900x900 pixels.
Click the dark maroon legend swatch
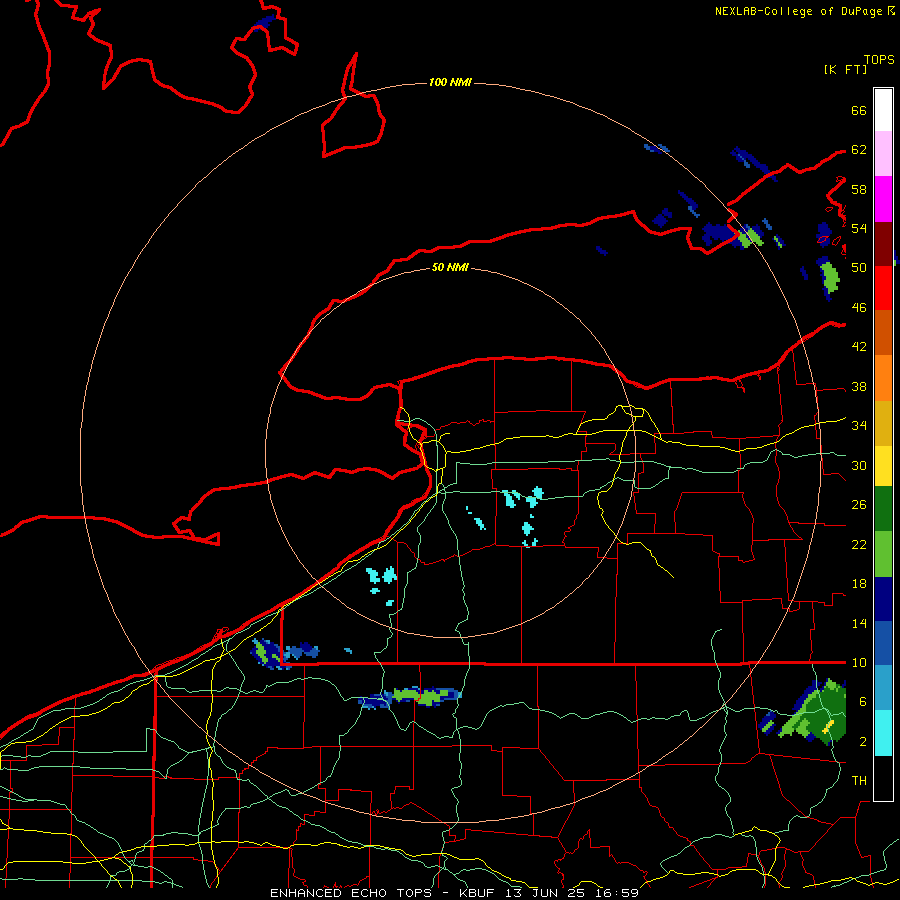click(x=883, y=244)
